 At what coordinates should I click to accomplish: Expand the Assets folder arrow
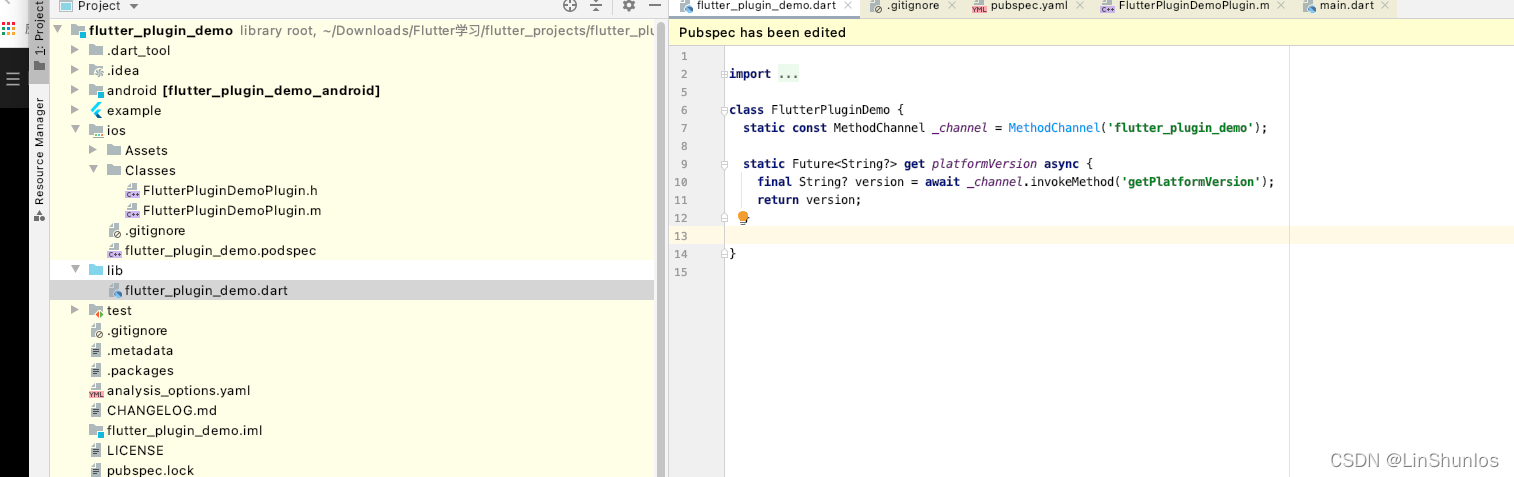pyautogui.click(x=93, y=150)
